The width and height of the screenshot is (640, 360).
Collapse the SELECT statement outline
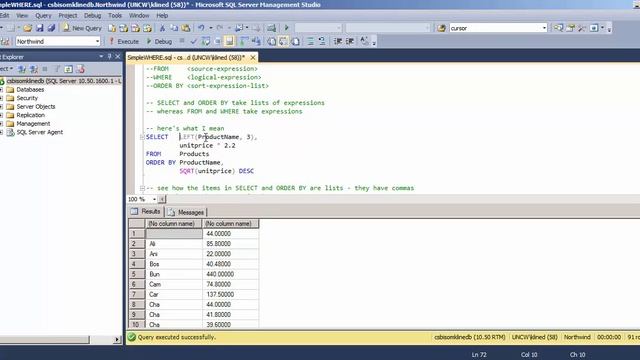(142, 137)
